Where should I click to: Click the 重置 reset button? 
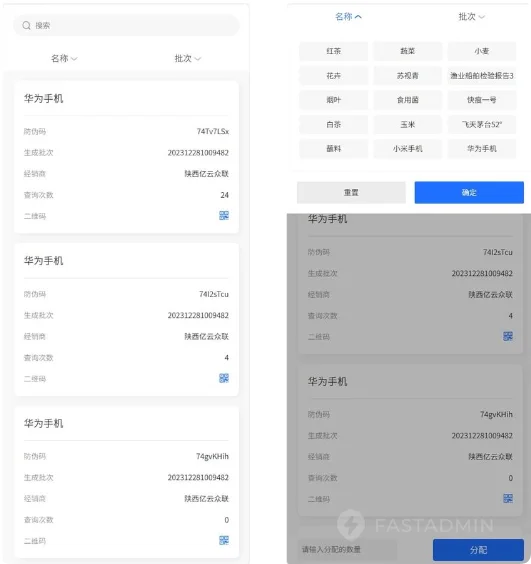[x=351, y=192]
